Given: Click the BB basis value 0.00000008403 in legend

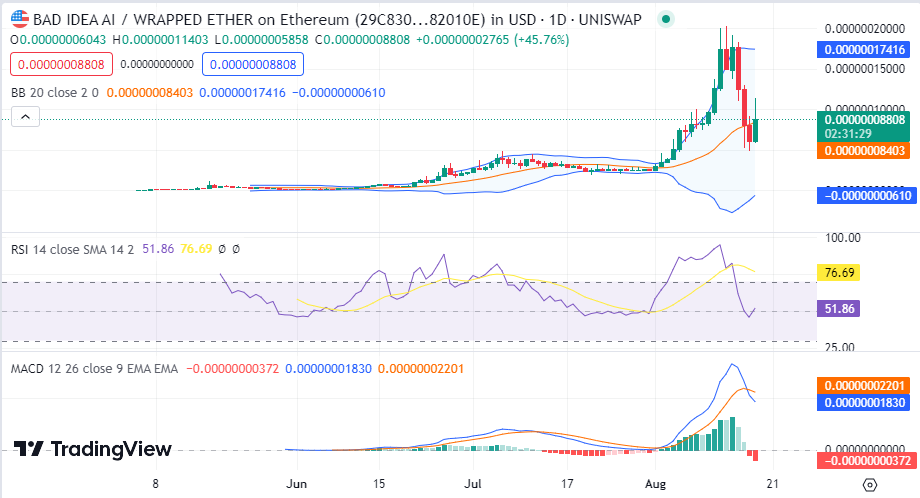Looking at the screenshot, I should pyautogui.click(x=150, y=93).
